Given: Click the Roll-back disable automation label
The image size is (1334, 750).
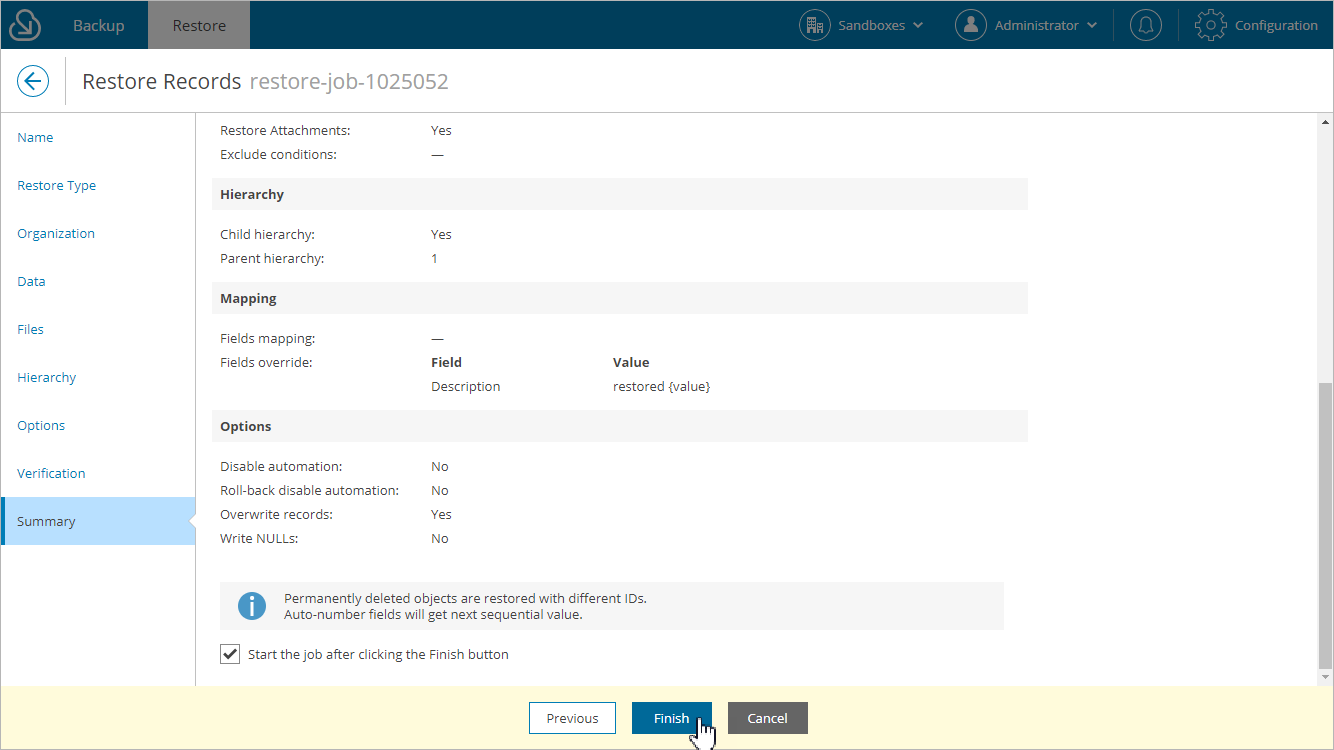Looking at the screenshot, I should [309, 490].
